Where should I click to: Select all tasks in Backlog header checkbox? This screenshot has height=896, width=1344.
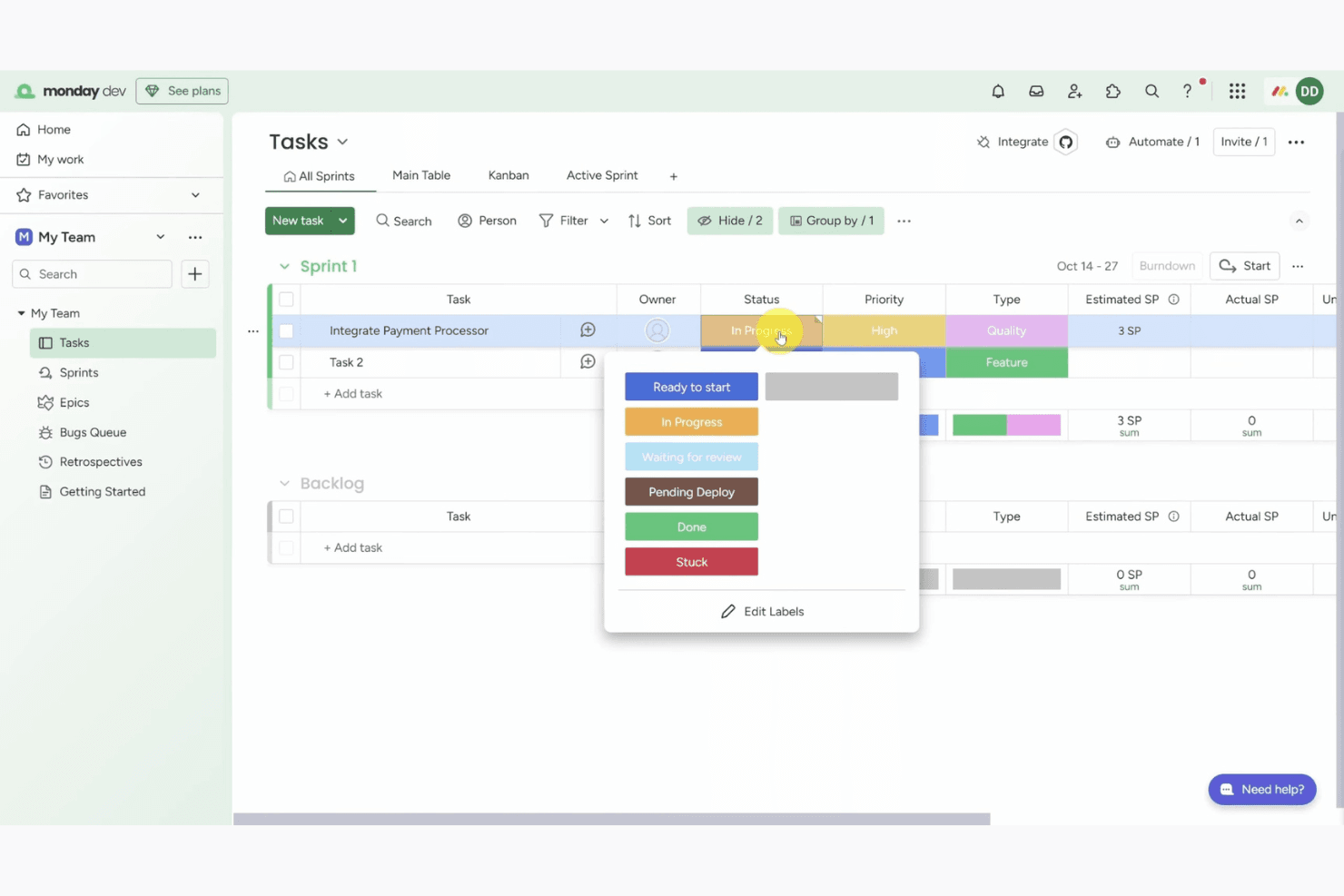[x=286, y=517]
